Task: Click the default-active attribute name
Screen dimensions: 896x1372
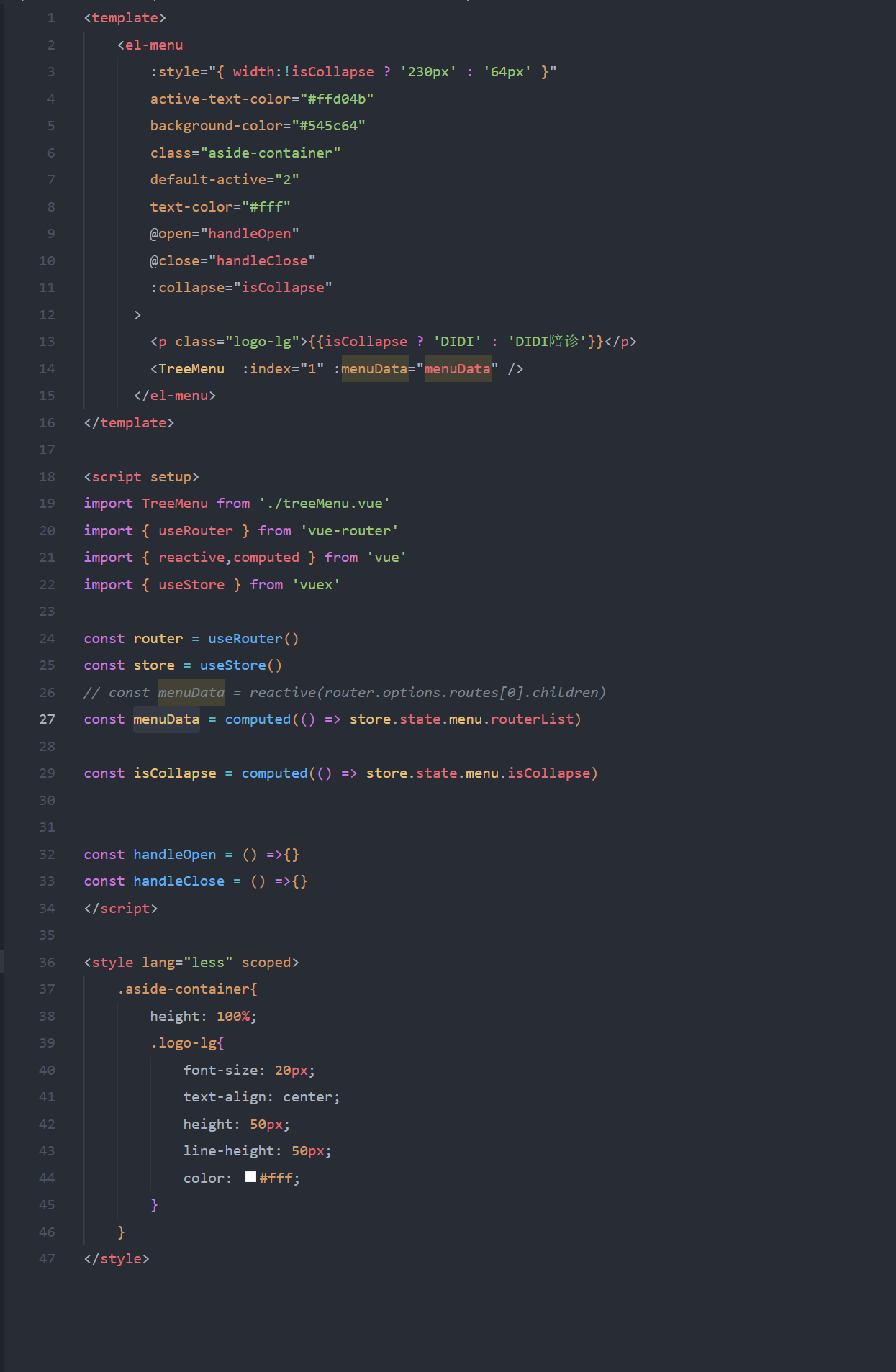Action: pos(208,179)
